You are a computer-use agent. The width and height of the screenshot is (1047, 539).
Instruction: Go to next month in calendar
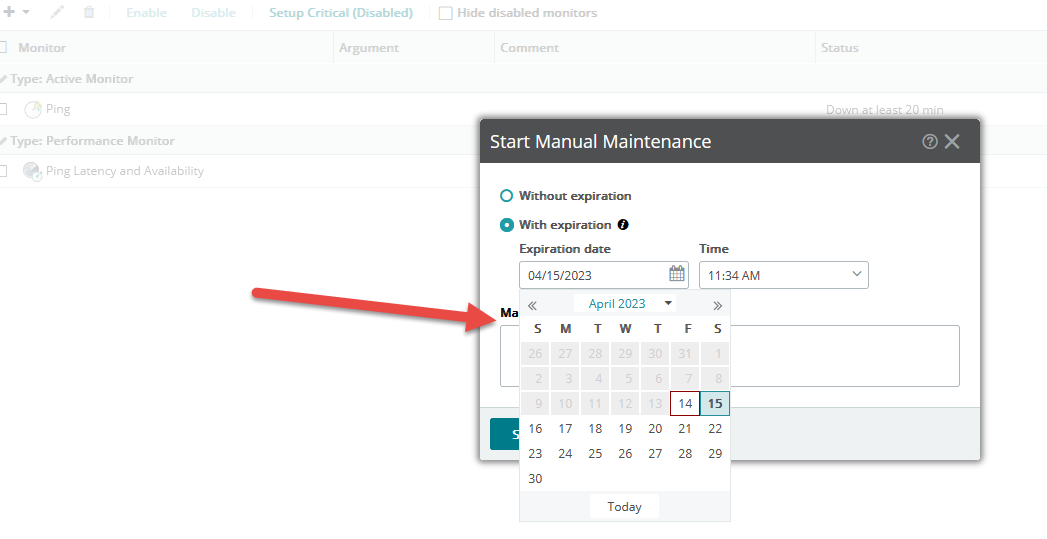[x=717, y=305]
